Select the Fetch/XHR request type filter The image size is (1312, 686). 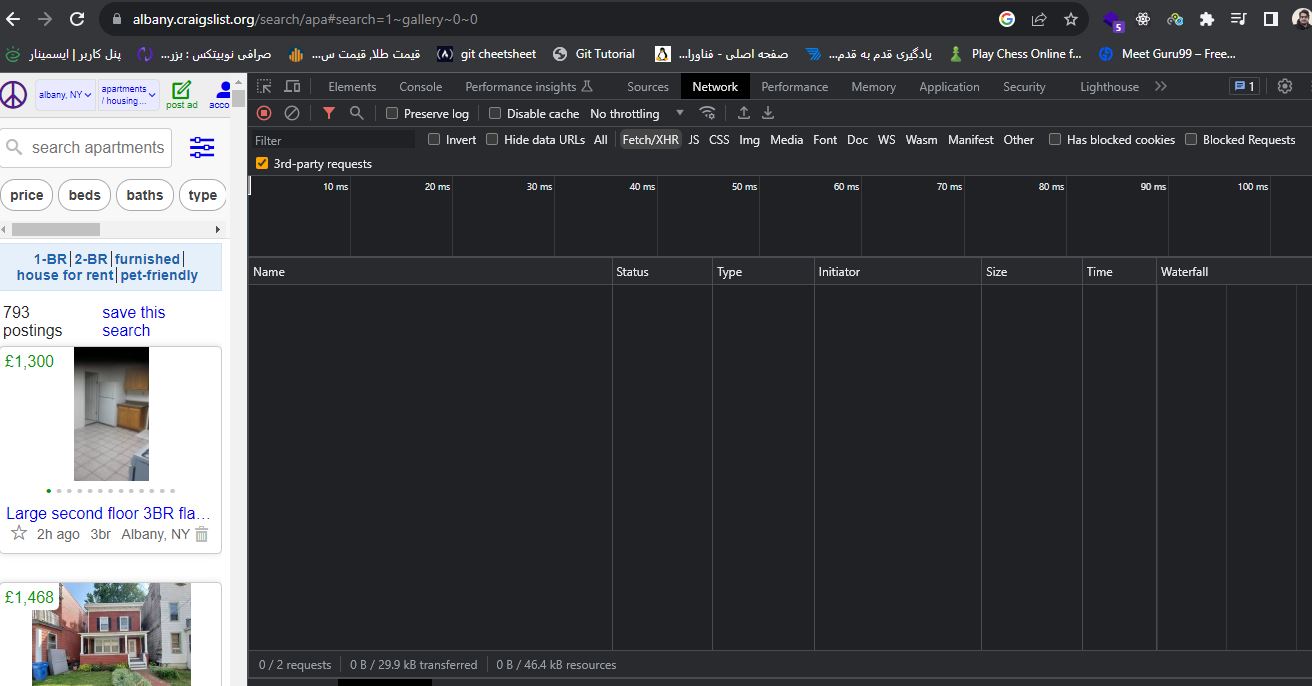(x=650, y=140)
